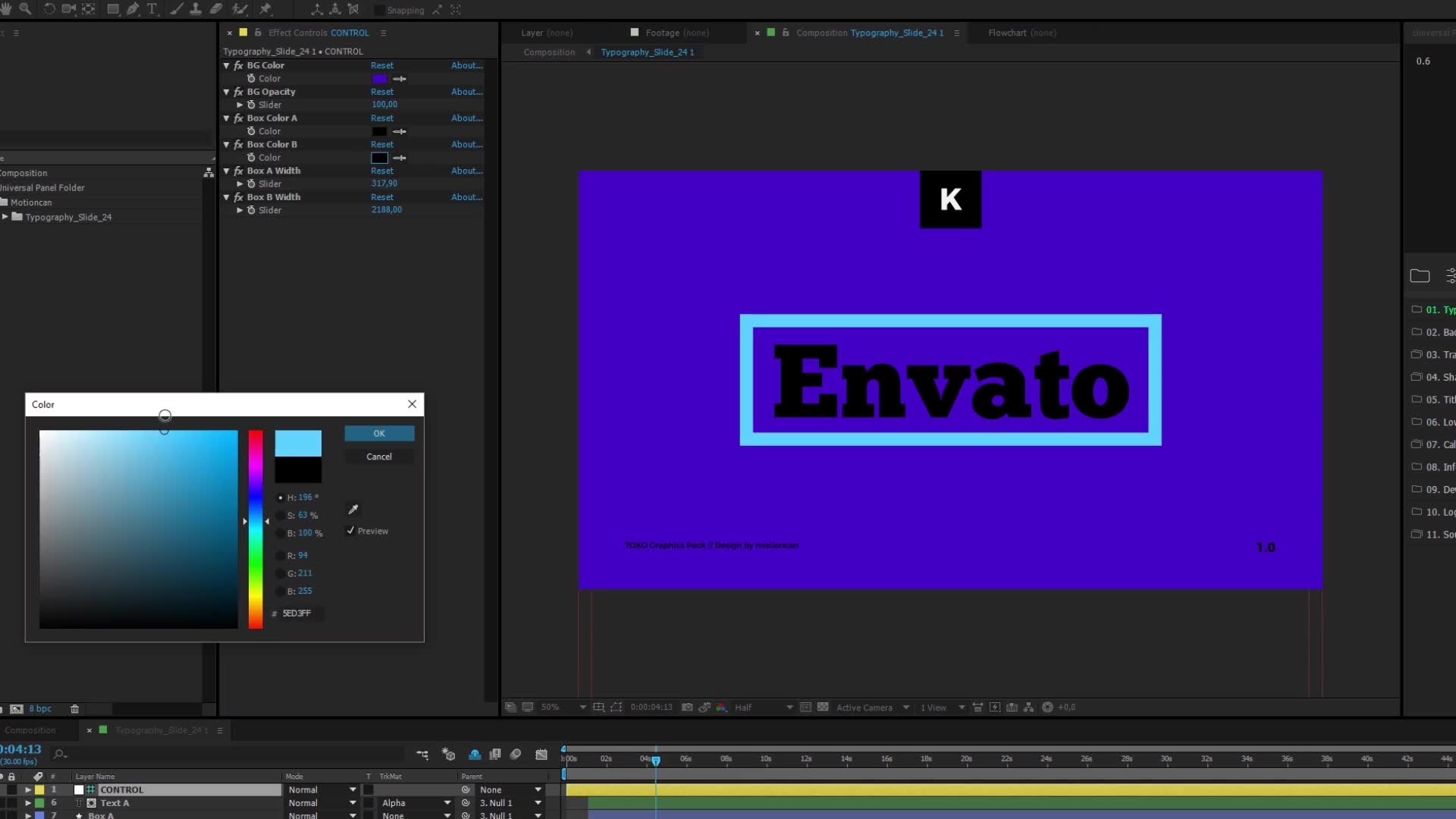Screen dimensions: 1456x819
Task: Click the BG Color purple swatch
Action: (x=379, y=79)
